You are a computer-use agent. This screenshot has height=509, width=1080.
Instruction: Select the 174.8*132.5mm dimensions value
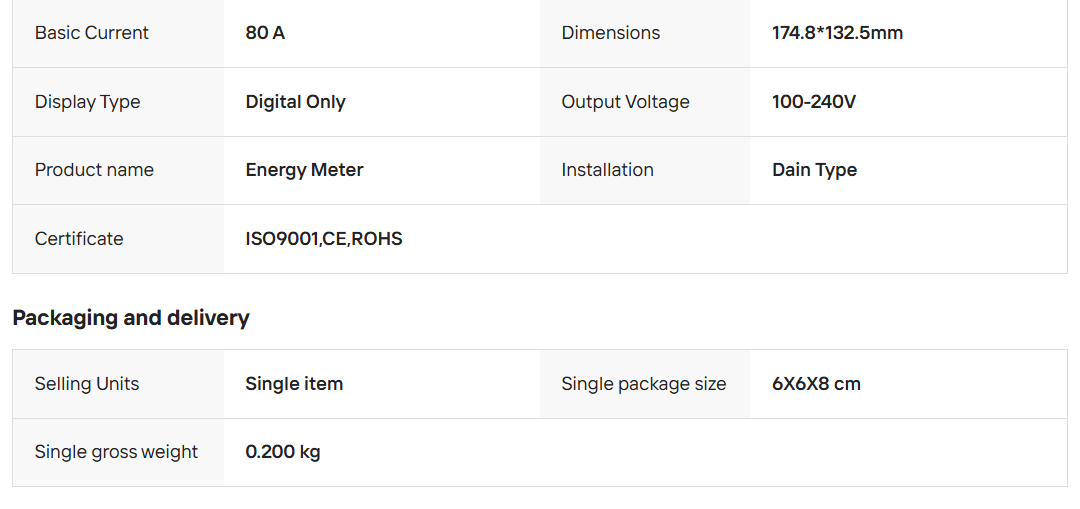pos(837,33)
